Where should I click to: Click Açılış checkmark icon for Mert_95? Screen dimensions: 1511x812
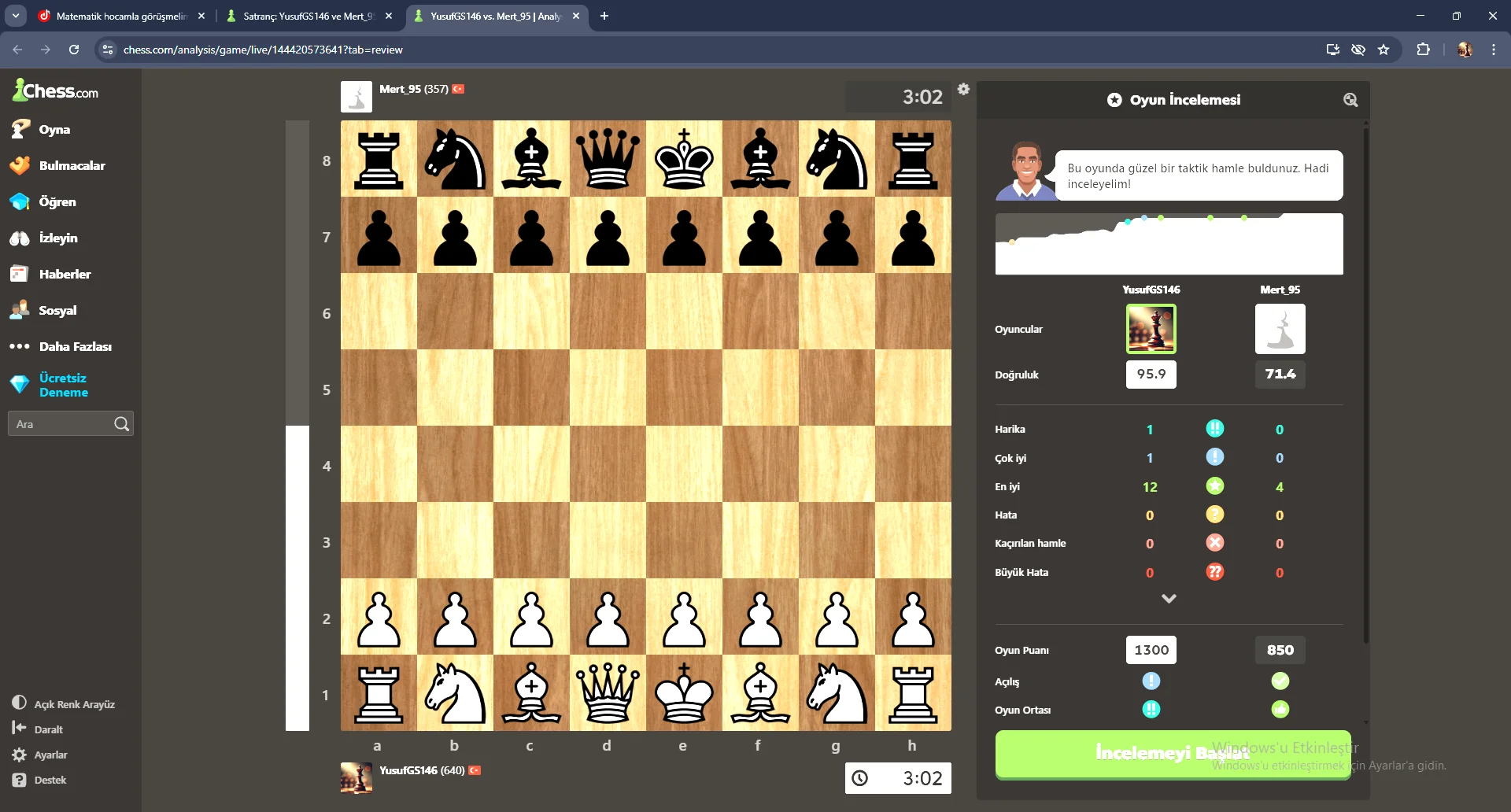pos(1280,681)
